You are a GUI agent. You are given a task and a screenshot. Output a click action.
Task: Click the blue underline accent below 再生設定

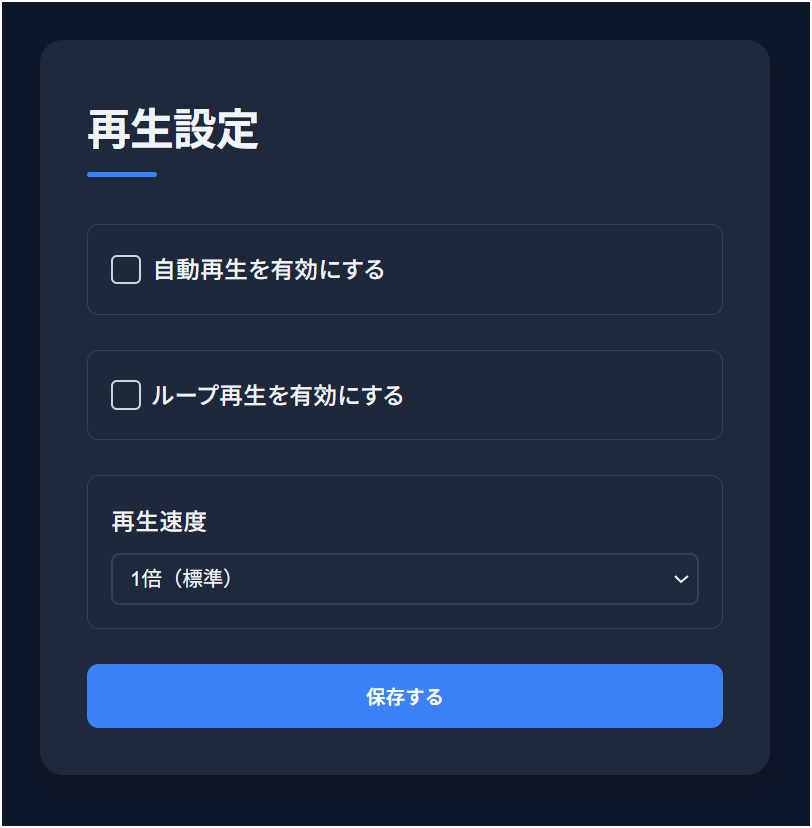click(x=121, y=174)
